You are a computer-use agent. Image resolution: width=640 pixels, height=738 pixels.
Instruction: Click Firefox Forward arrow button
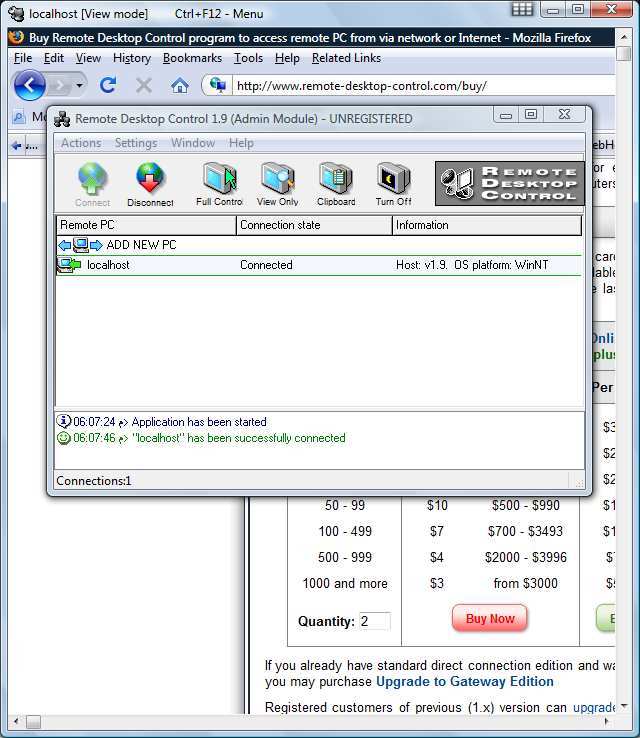60,86
